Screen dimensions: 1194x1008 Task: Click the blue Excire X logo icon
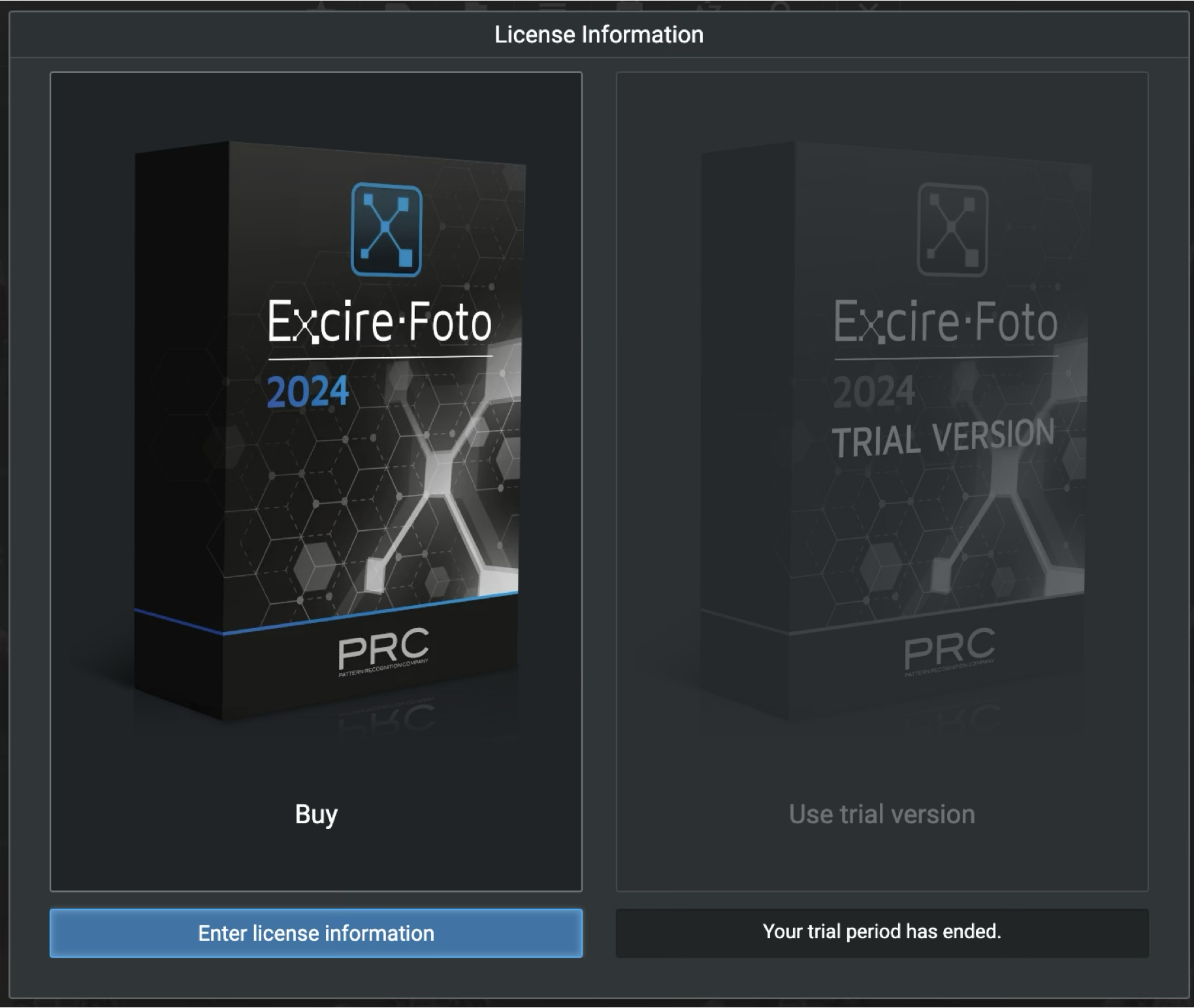(386, 230)
